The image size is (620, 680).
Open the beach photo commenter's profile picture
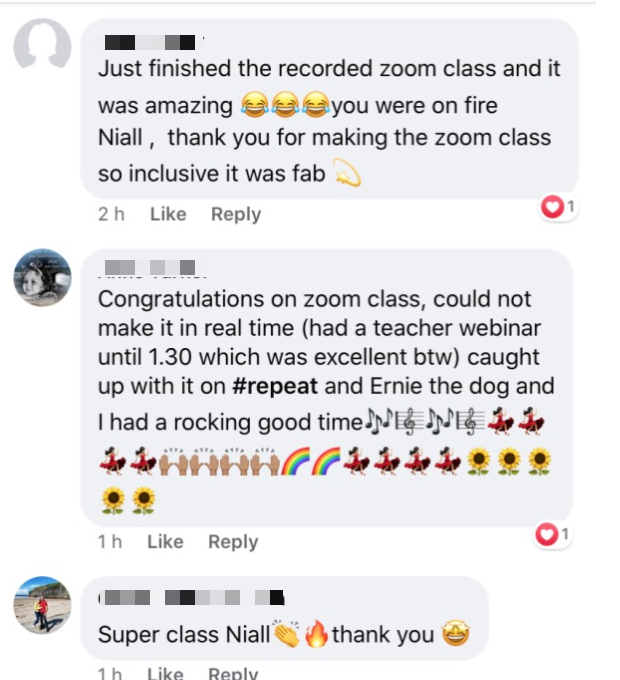[x=42, y=605]
